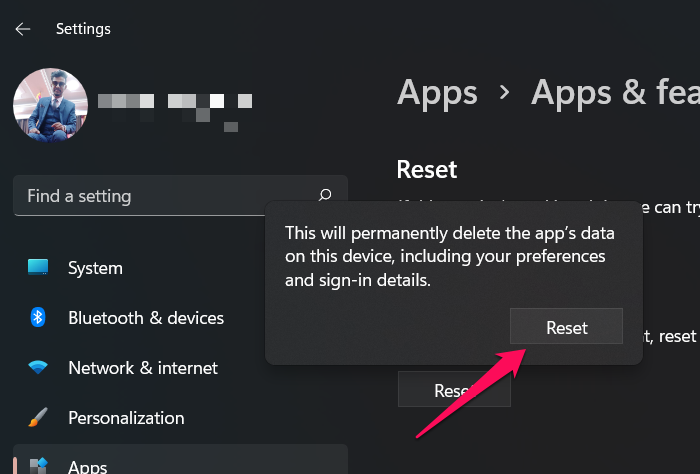Confirm Reset in the warning flyout
The width and height of the screenshot is (700, 474).
(566, 328)
